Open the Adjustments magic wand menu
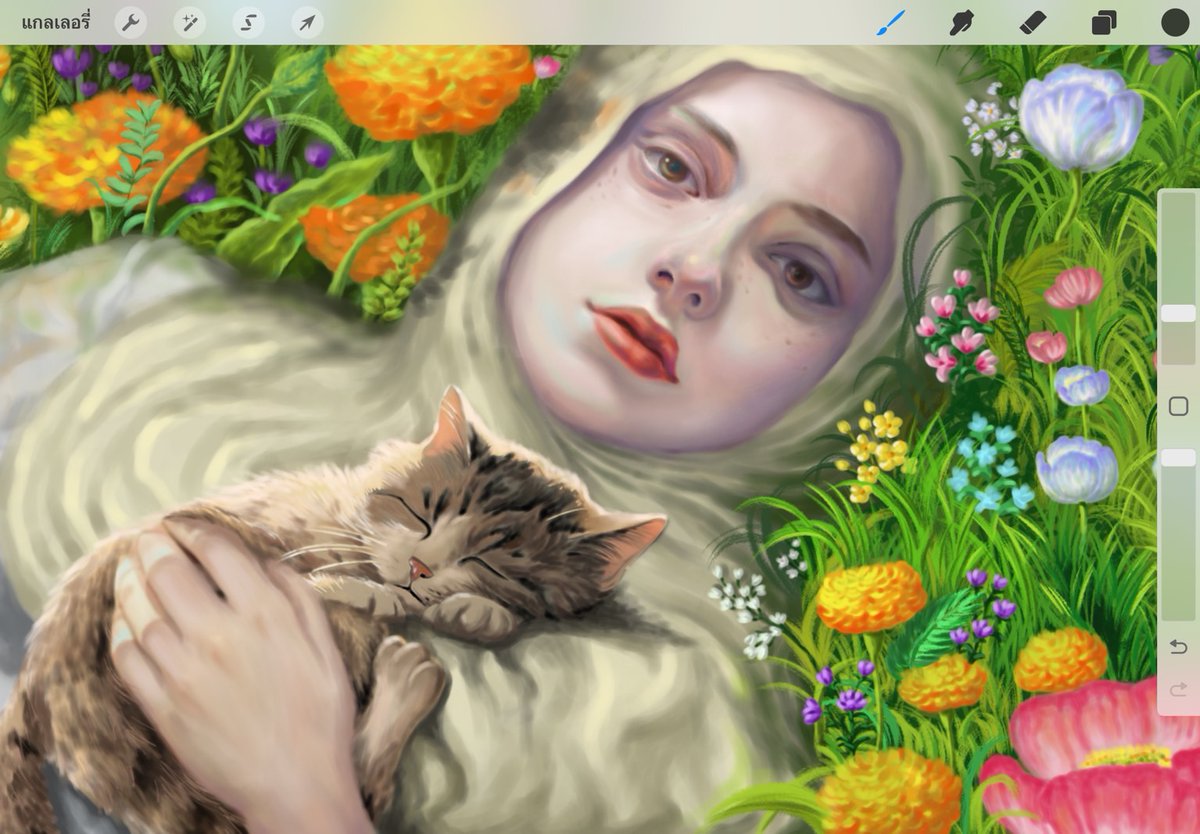Image resolution: width=1200 pixels, height=834 pixels. pyautogui.click(x=190, y=22)
